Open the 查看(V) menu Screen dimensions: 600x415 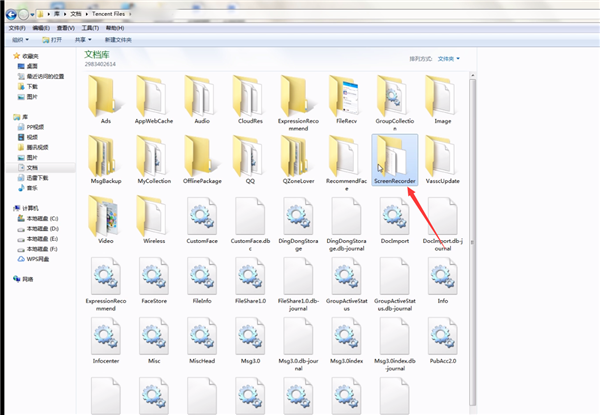coord(66,28)
